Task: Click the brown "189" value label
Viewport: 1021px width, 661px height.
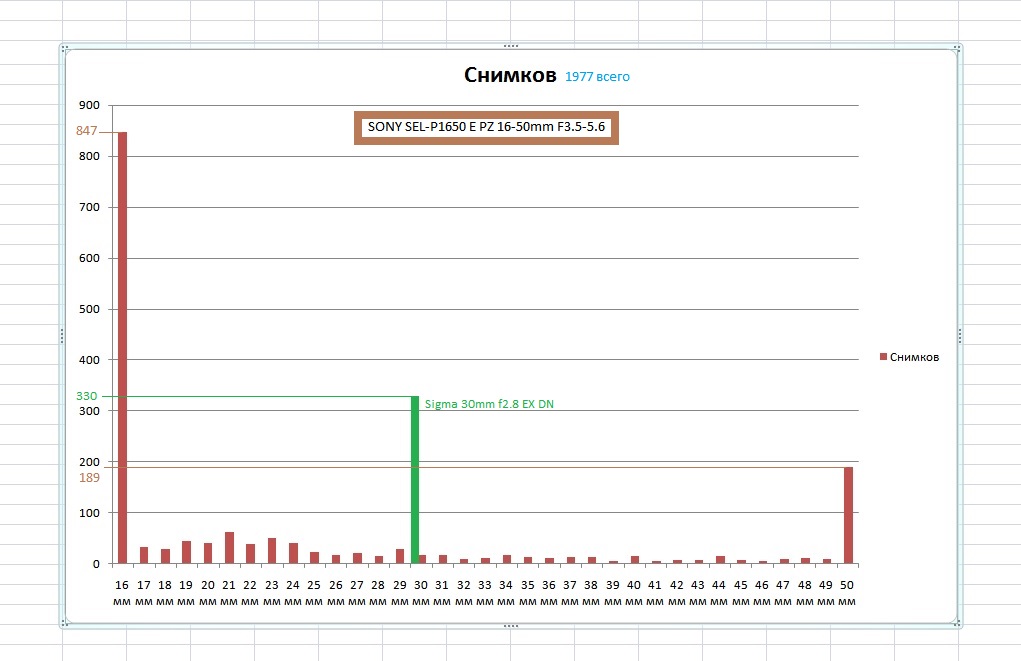Action: point(90,478)
